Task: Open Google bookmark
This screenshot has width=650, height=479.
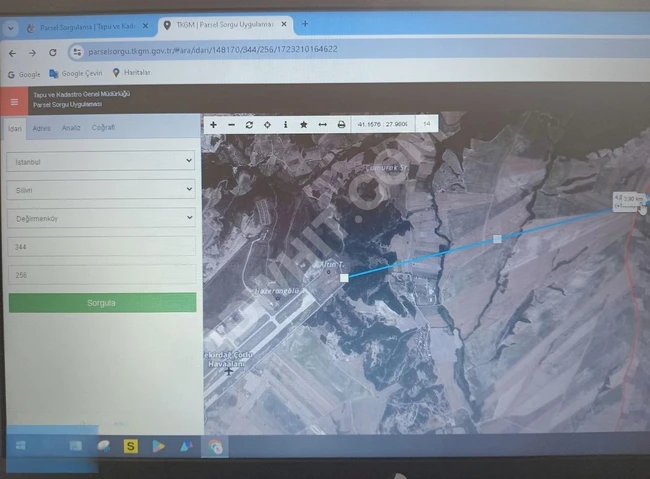Action: pos(24,75)
